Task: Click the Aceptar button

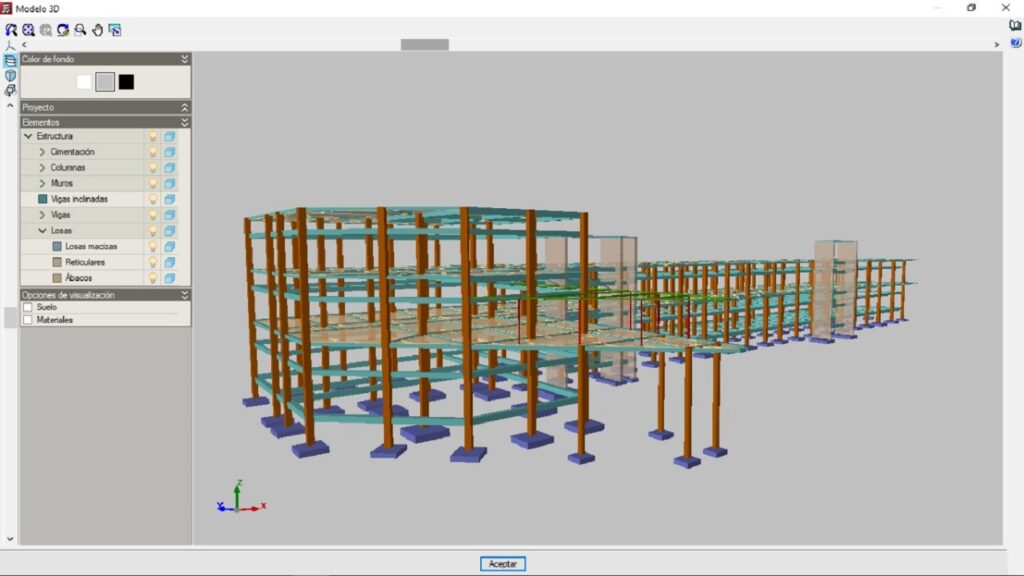Action: click(502, 564)
